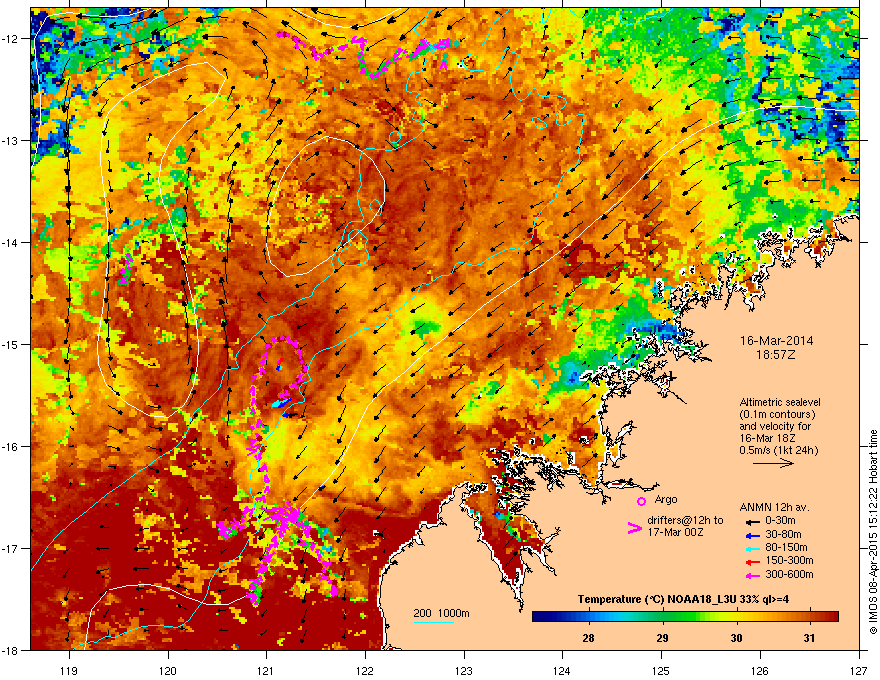Click the vertical IMOS copyright timestamp text

(x=873, y=532)
